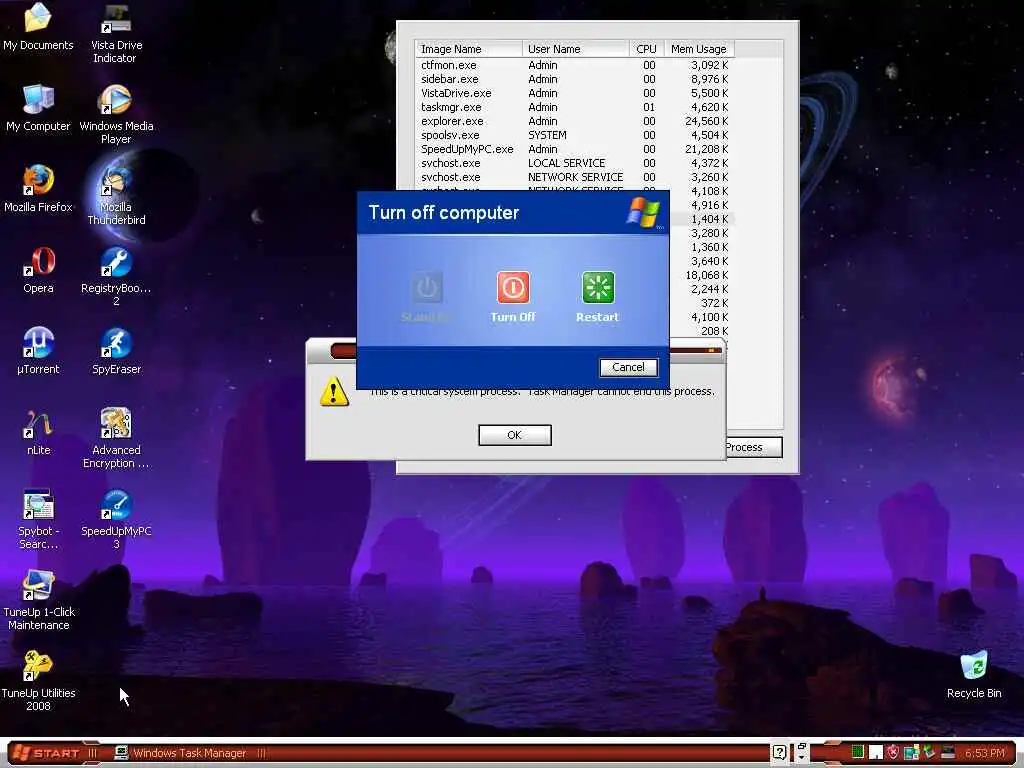The width and height of the screenshot is (1024, 768).
Task: Click the greyed-out Stand By icon
Action: coord(427,287)
